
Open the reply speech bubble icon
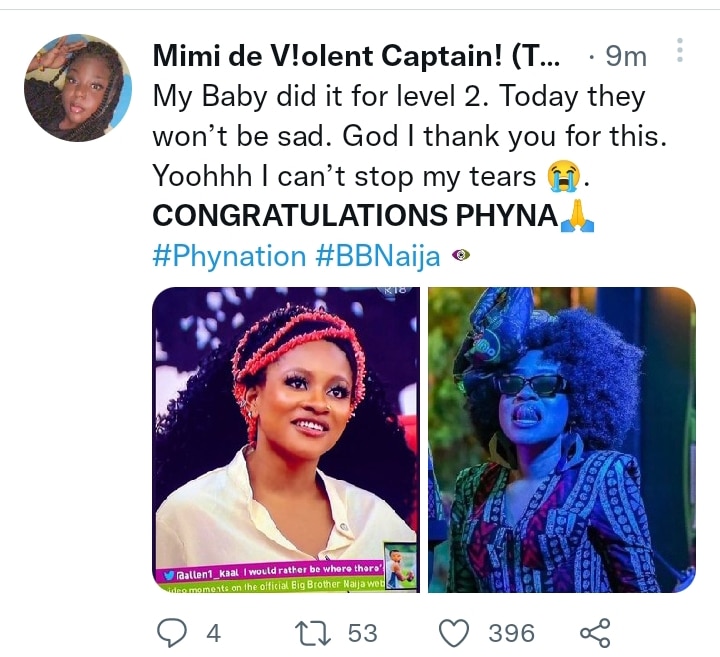point(172,632)
